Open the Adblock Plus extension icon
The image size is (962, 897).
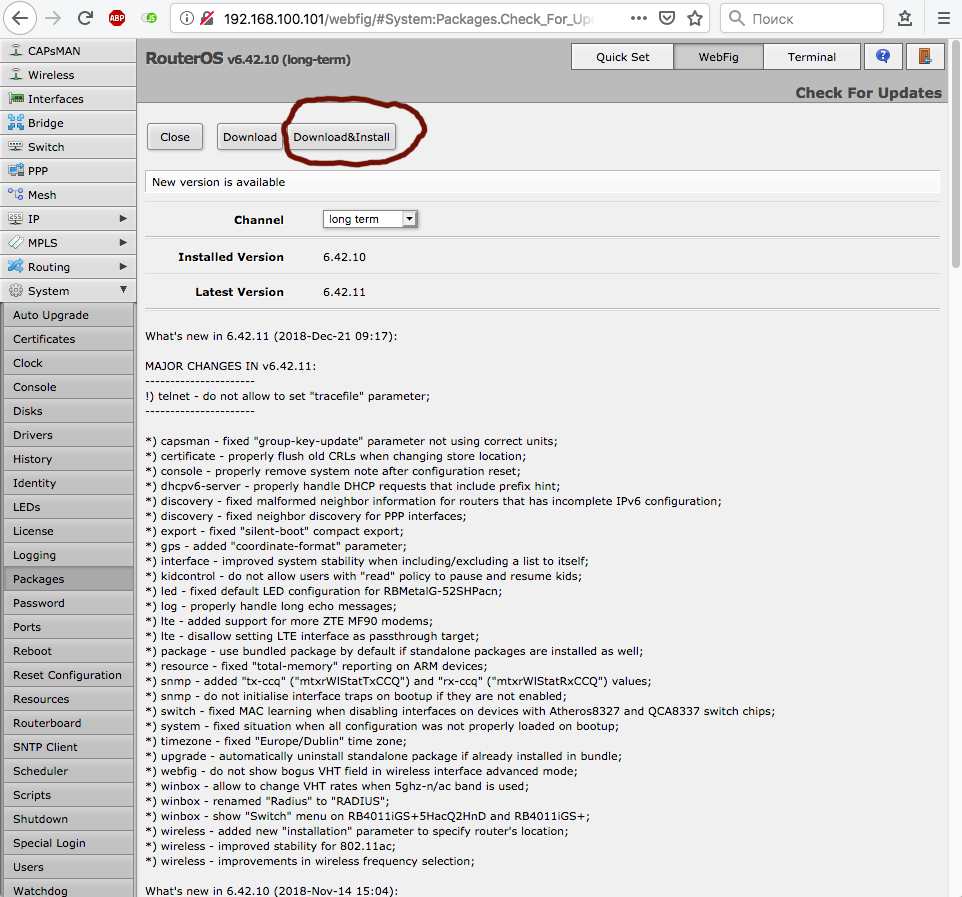117,18
